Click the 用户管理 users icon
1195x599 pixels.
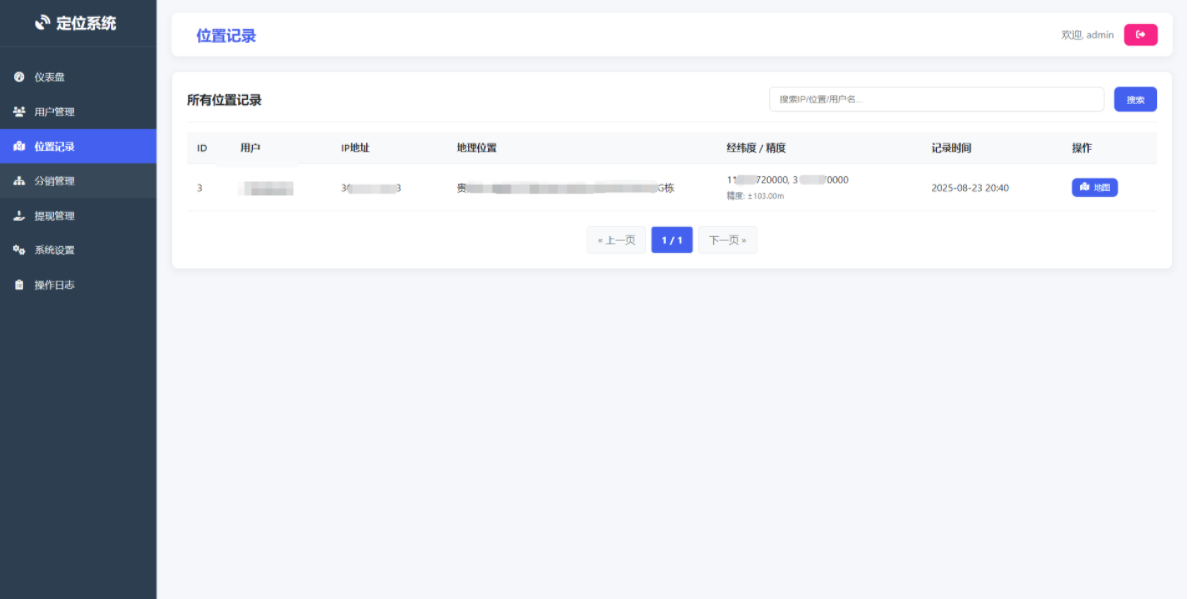pyautogui.click(x=19, y=112)
